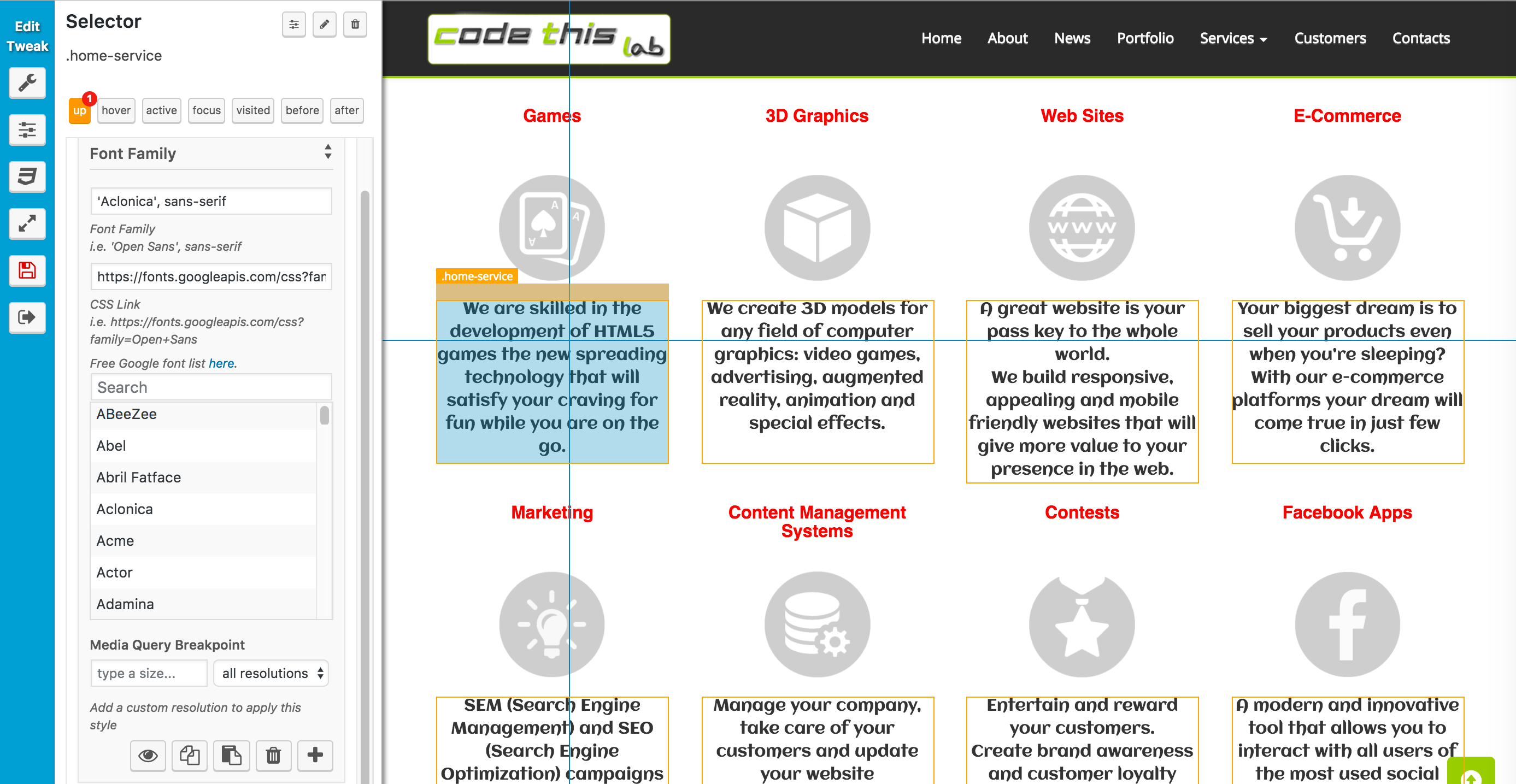Click the free Google fonts link here

coord(222,363)
